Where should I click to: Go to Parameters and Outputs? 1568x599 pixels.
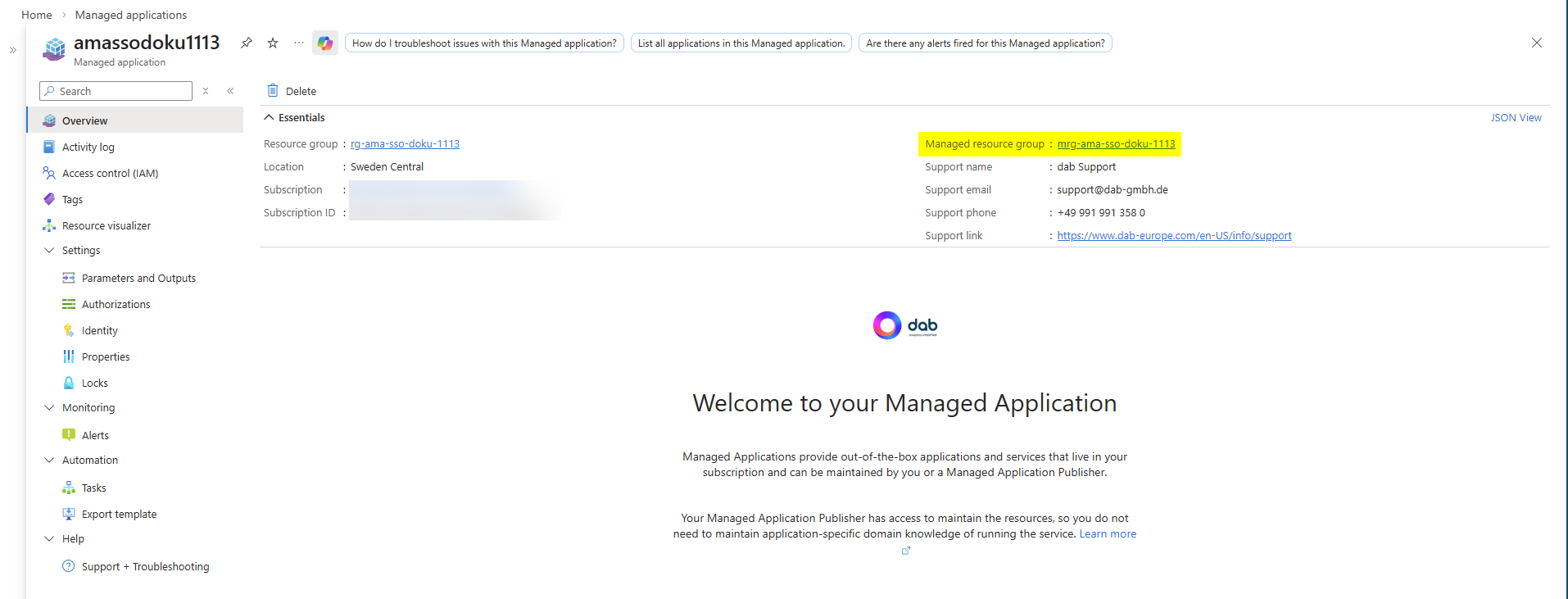pyautogui.click(x=138, y=279)
